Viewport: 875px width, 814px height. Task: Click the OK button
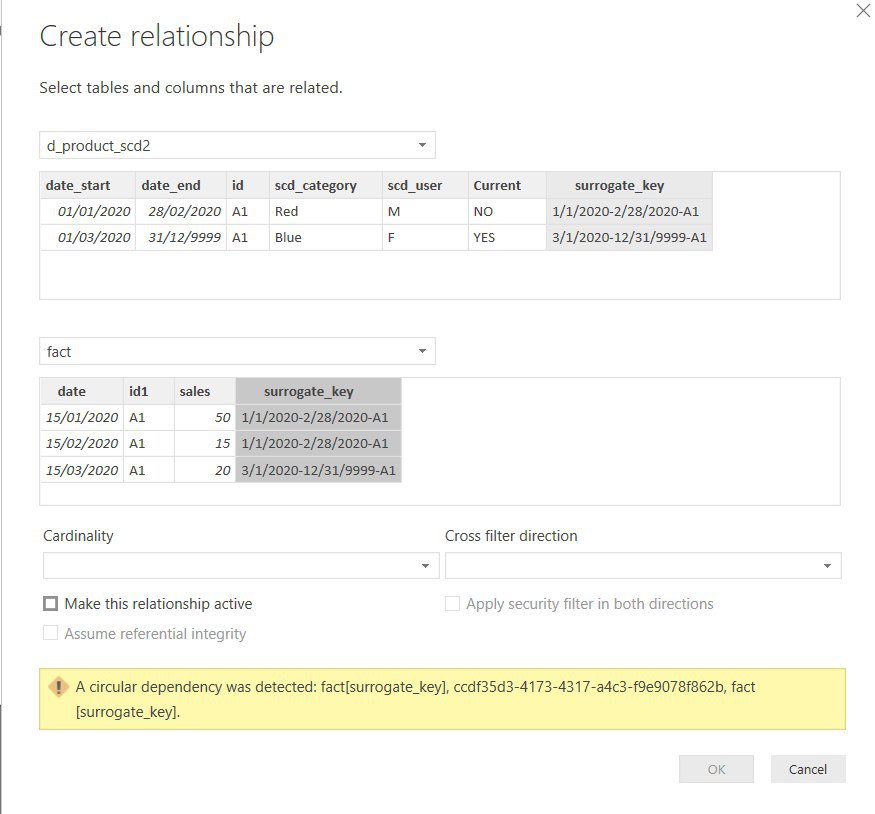point(716,769)
